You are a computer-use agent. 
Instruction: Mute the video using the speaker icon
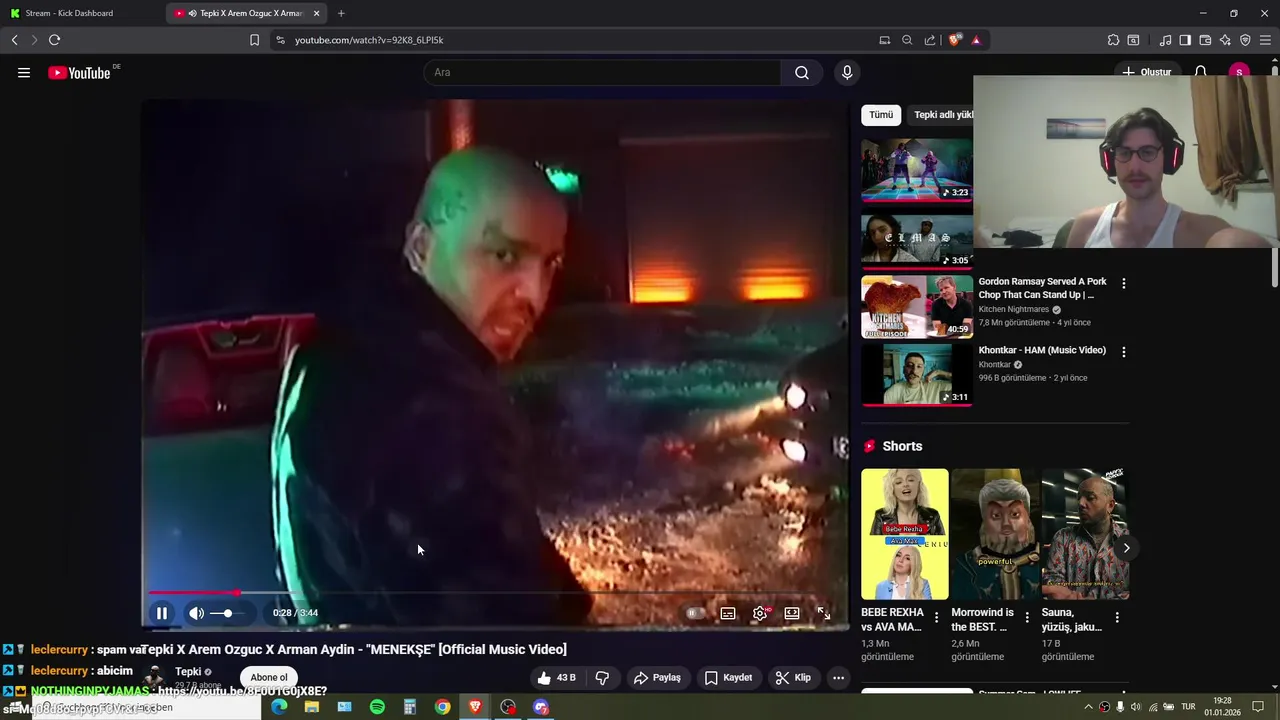196,613
